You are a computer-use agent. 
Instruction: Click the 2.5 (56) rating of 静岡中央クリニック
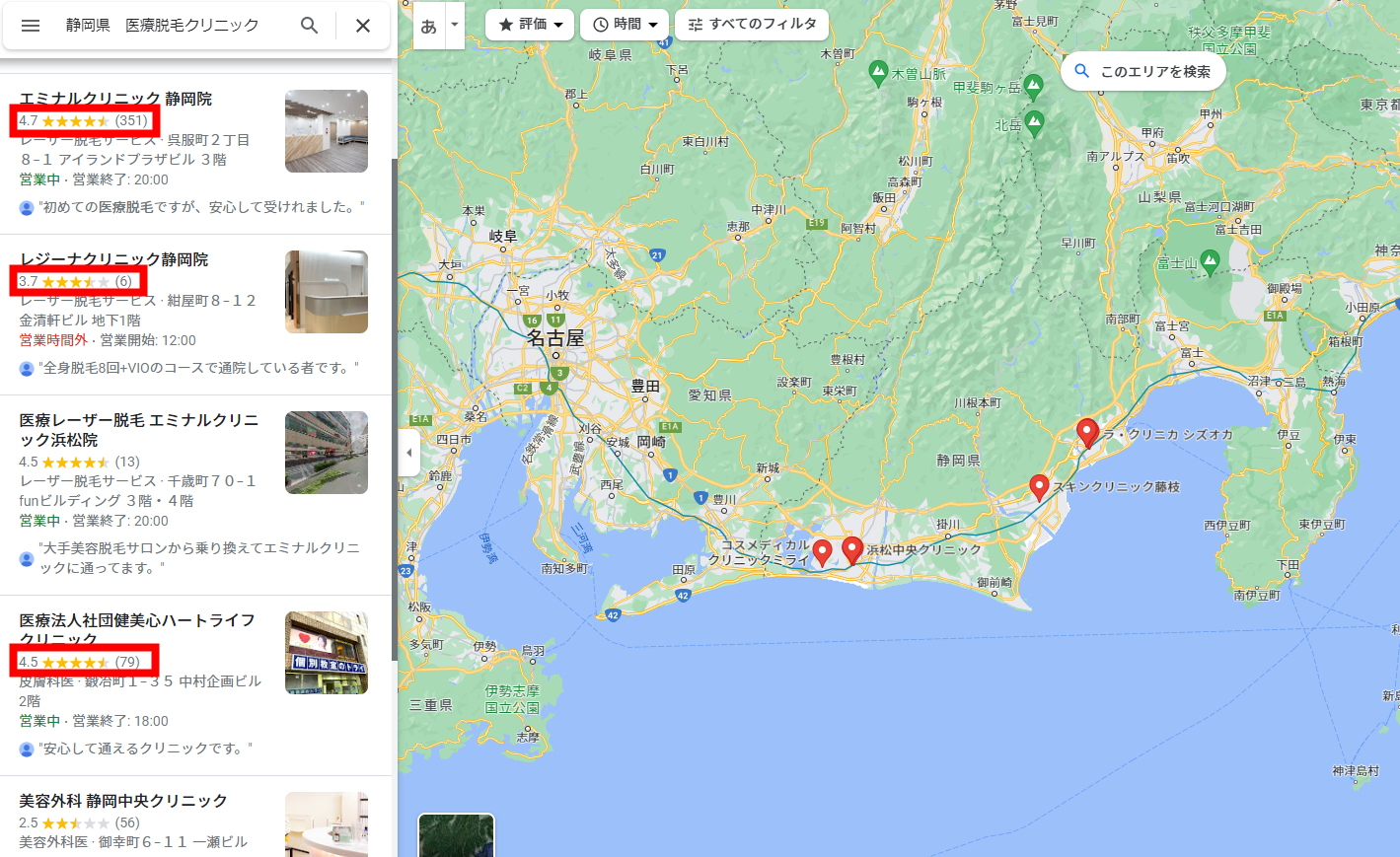click(80, 822)
